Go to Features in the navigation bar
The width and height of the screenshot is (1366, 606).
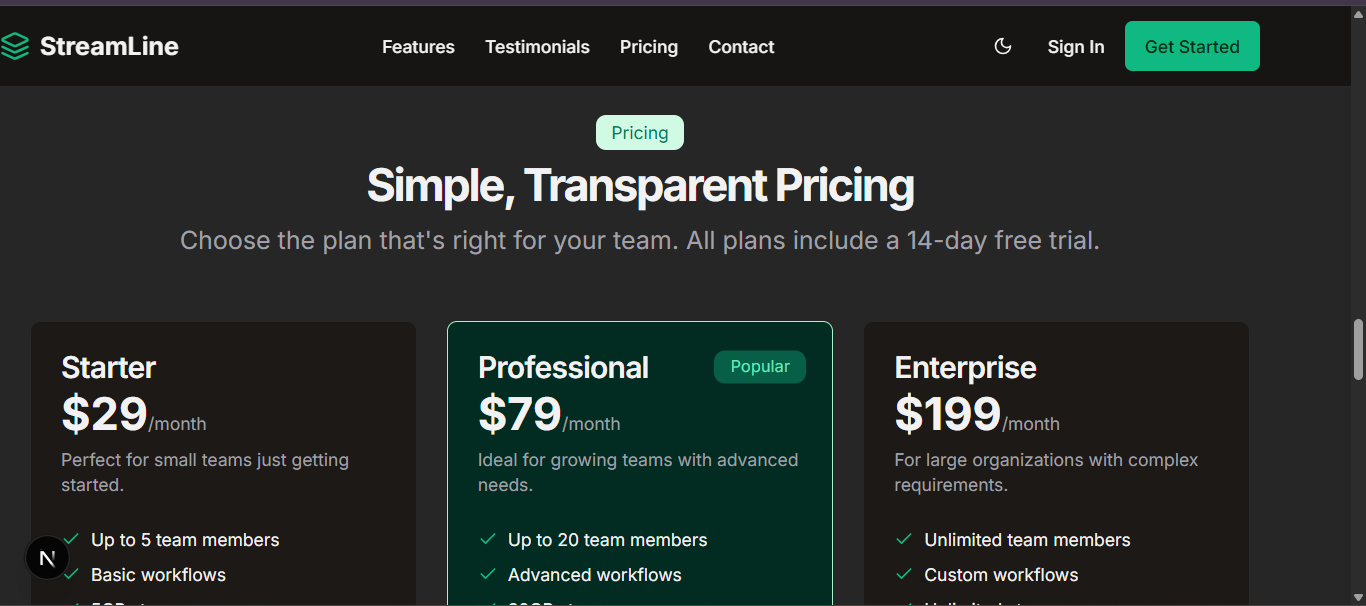[418, 47]
